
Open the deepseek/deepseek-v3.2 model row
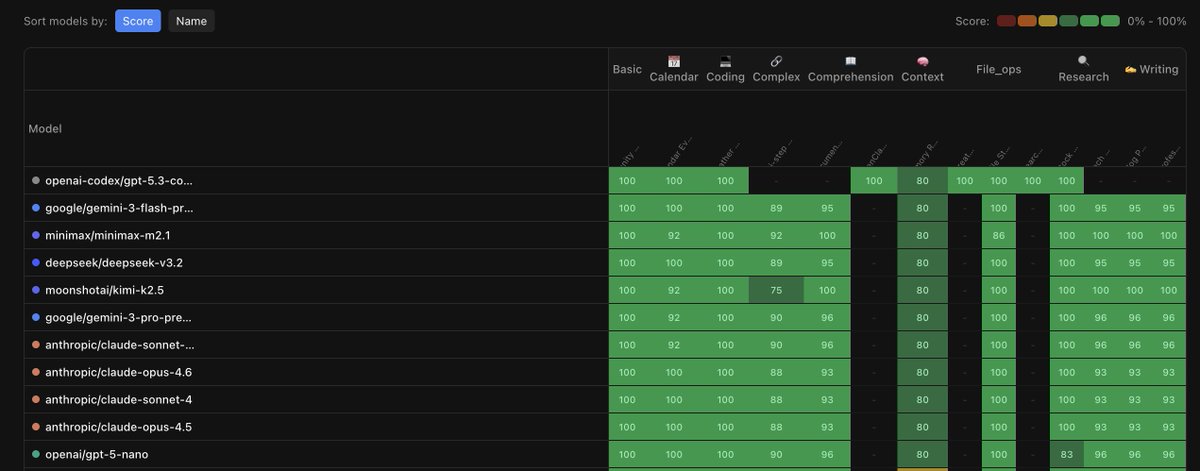coord(316,263)
